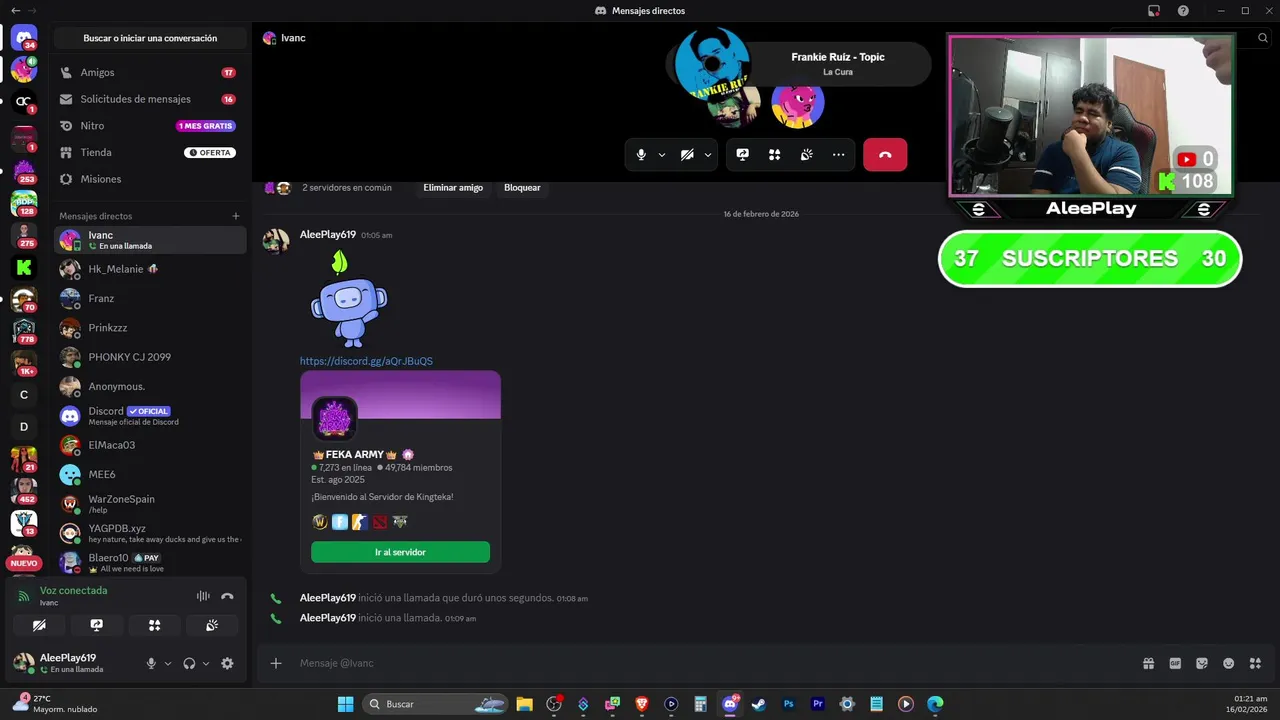1280x720 pixels.
Task: Open microphone options arrow in call bar
Action: click(x=662, y=155)
